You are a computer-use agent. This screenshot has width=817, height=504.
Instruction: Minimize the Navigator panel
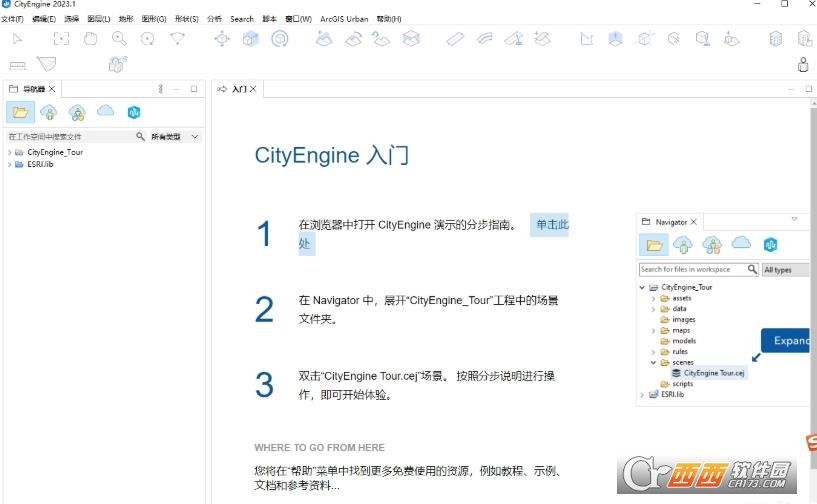(x=177, y=89)
